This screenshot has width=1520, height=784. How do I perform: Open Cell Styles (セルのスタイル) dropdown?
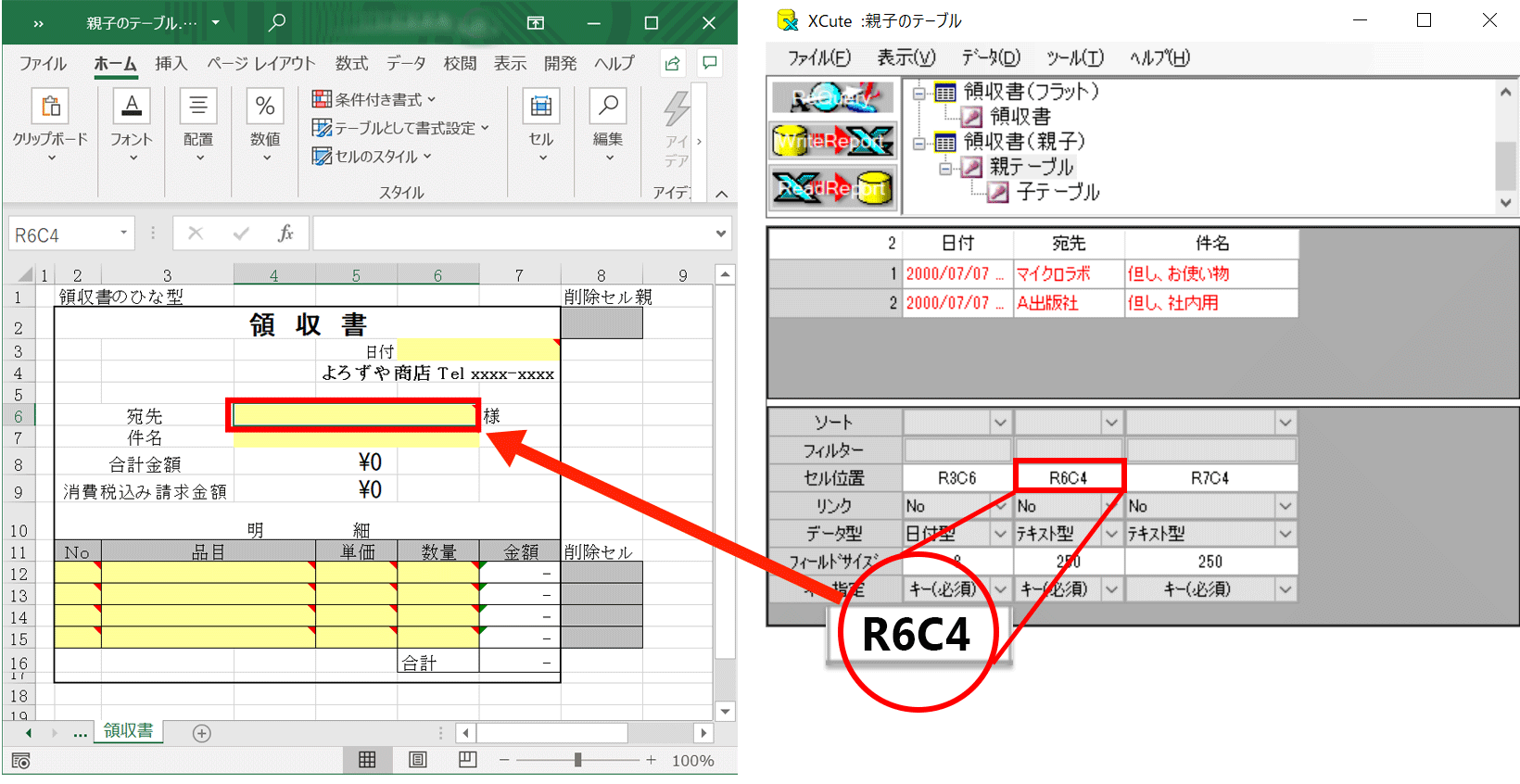pyautogui.click(x=372, y=157)
